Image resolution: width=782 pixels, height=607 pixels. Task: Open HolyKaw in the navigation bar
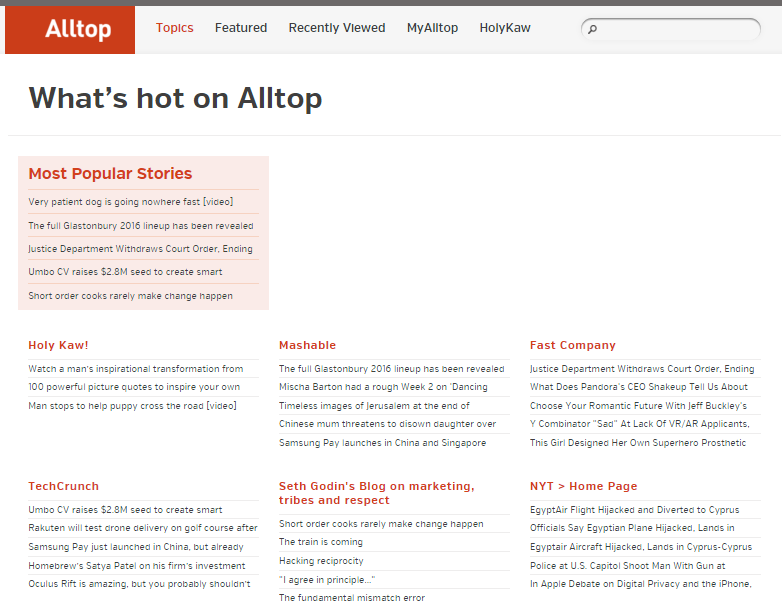[x=505, y=28]
